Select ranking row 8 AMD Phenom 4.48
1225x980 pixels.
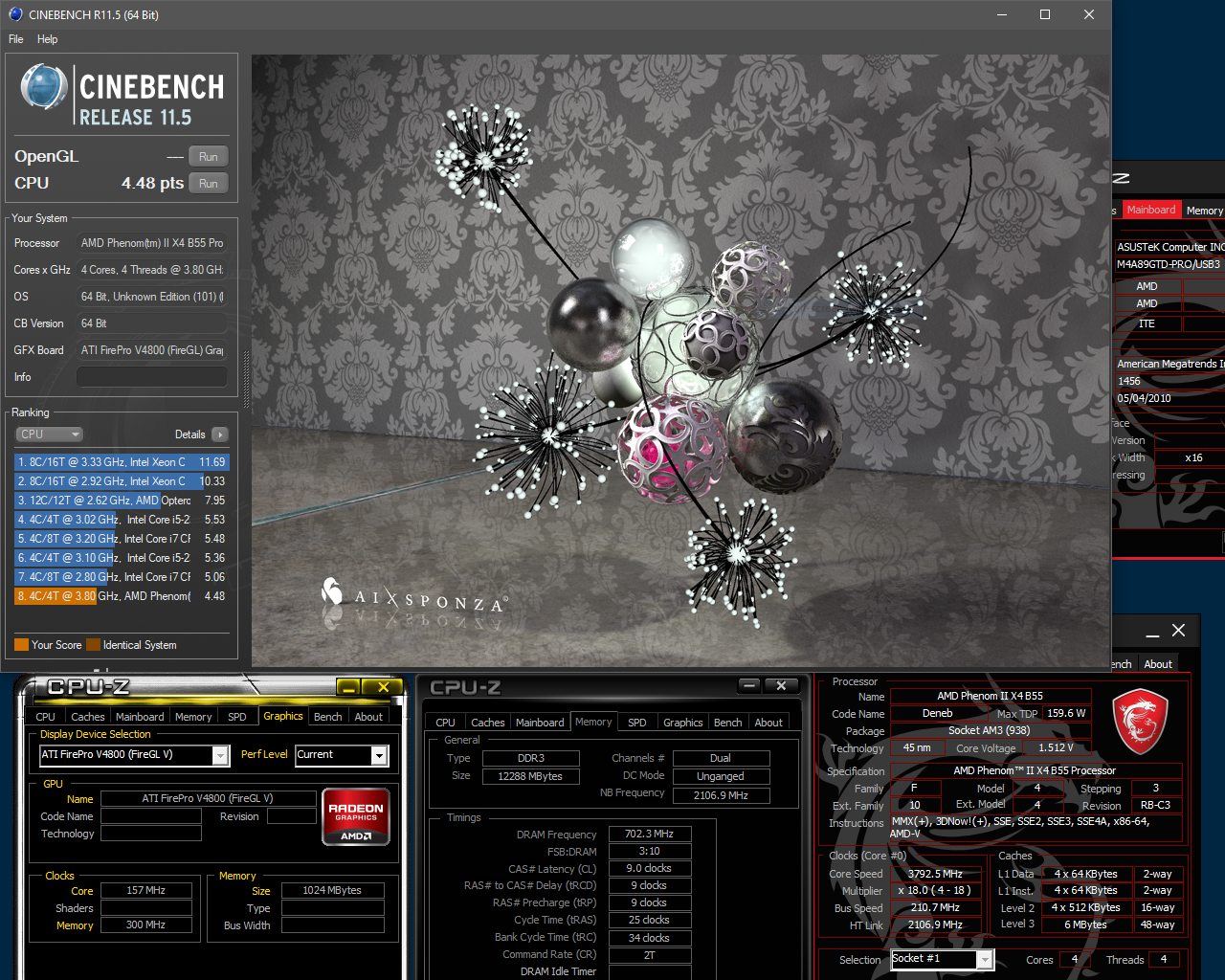pyautogui.click(x=122, y=596)
